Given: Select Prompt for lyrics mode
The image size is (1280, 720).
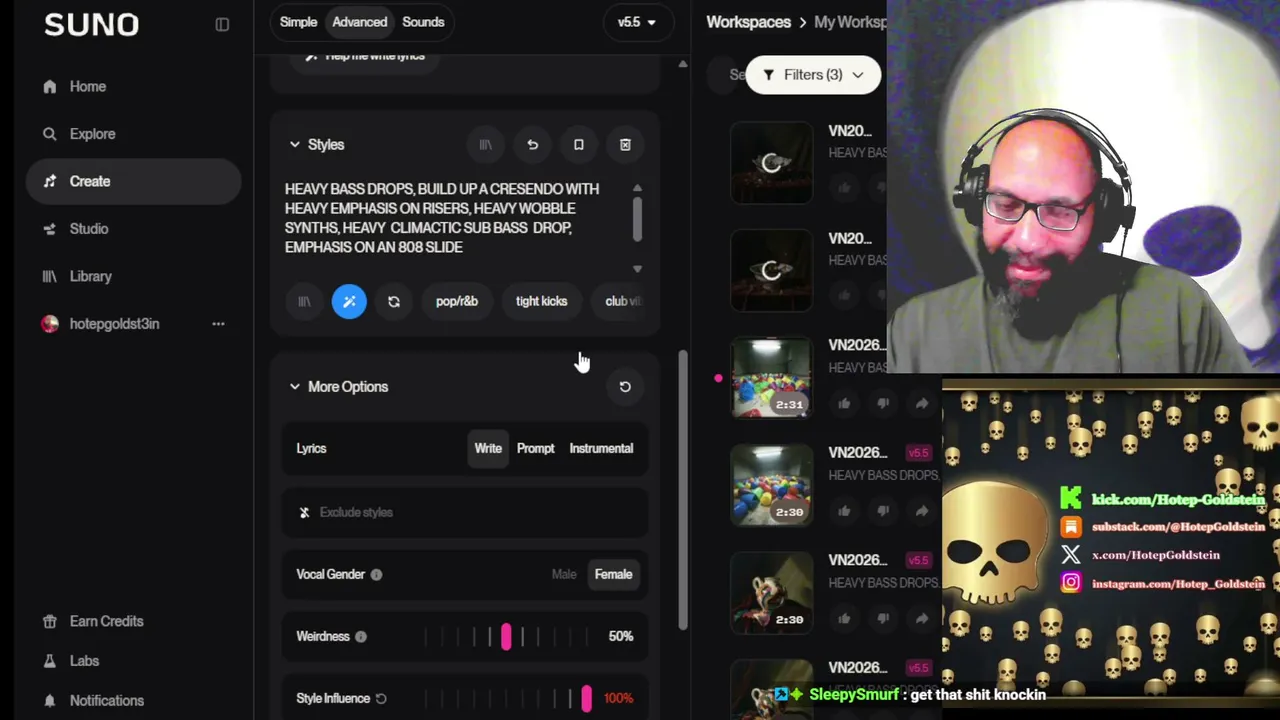Looking at the screenshot, I should pyautogui.click(x=535, y=449).
